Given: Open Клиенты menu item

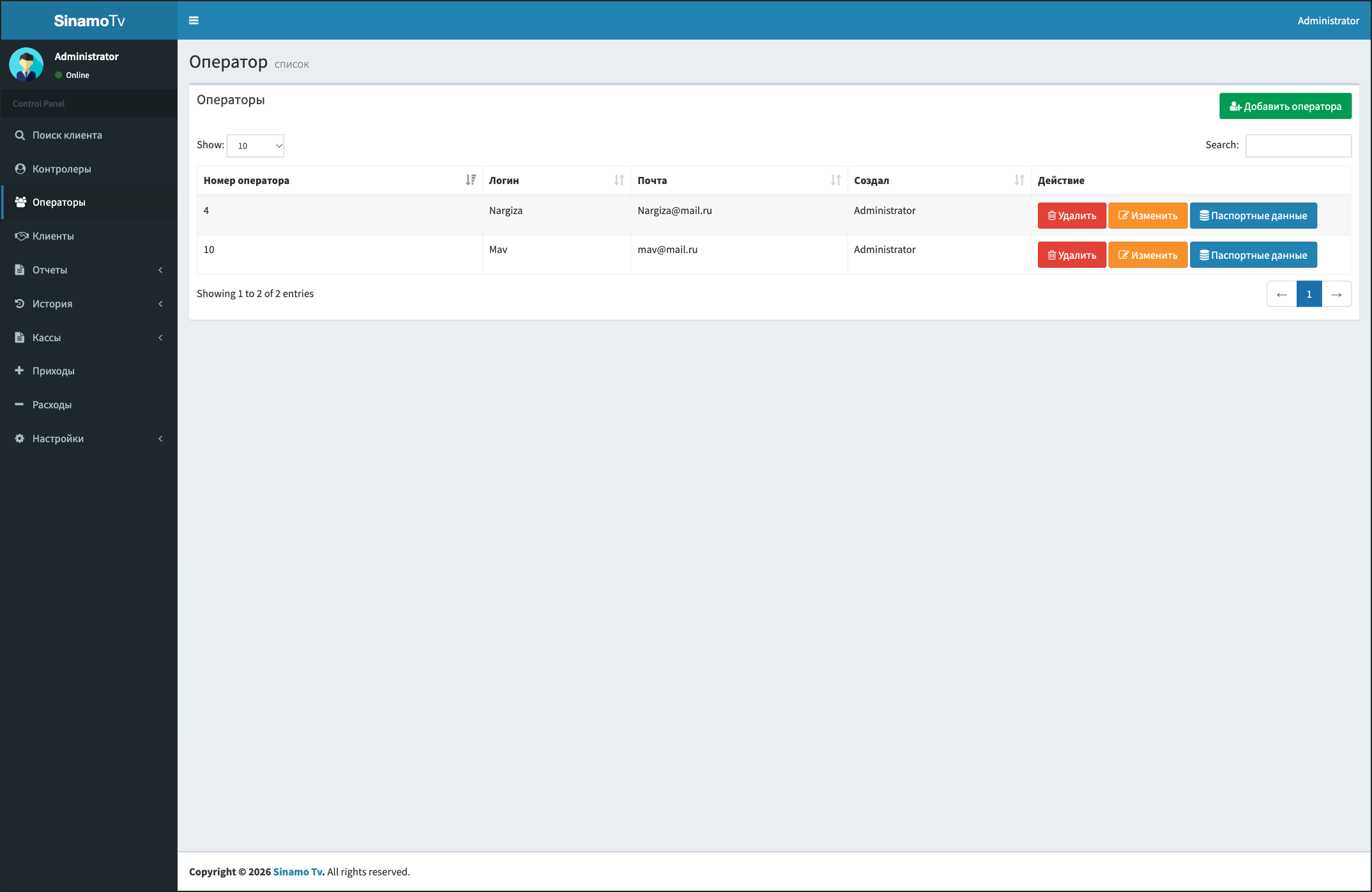Looking at the screenshot, I should click(x=89, y=236).
